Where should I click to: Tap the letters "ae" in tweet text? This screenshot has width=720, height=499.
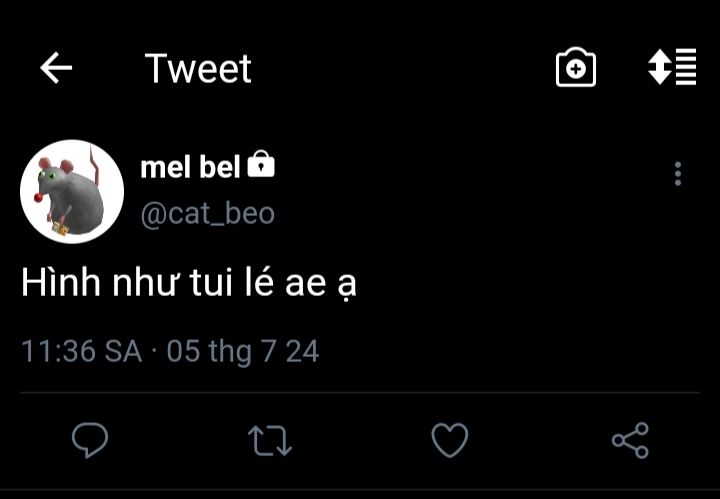(x=309, y=284)
